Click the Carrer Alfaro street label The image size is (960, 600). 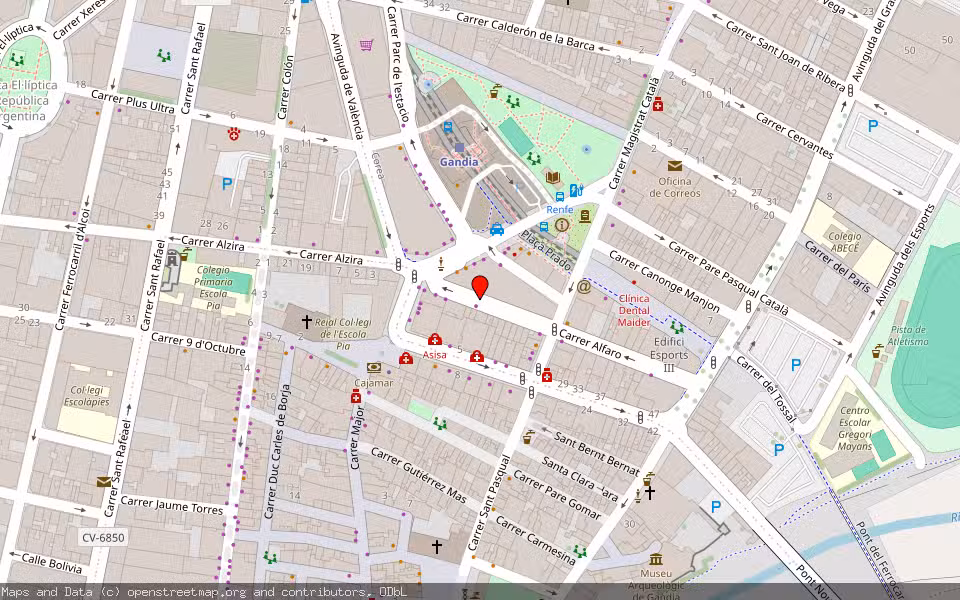pyautogui.click(x=590, y=345)
